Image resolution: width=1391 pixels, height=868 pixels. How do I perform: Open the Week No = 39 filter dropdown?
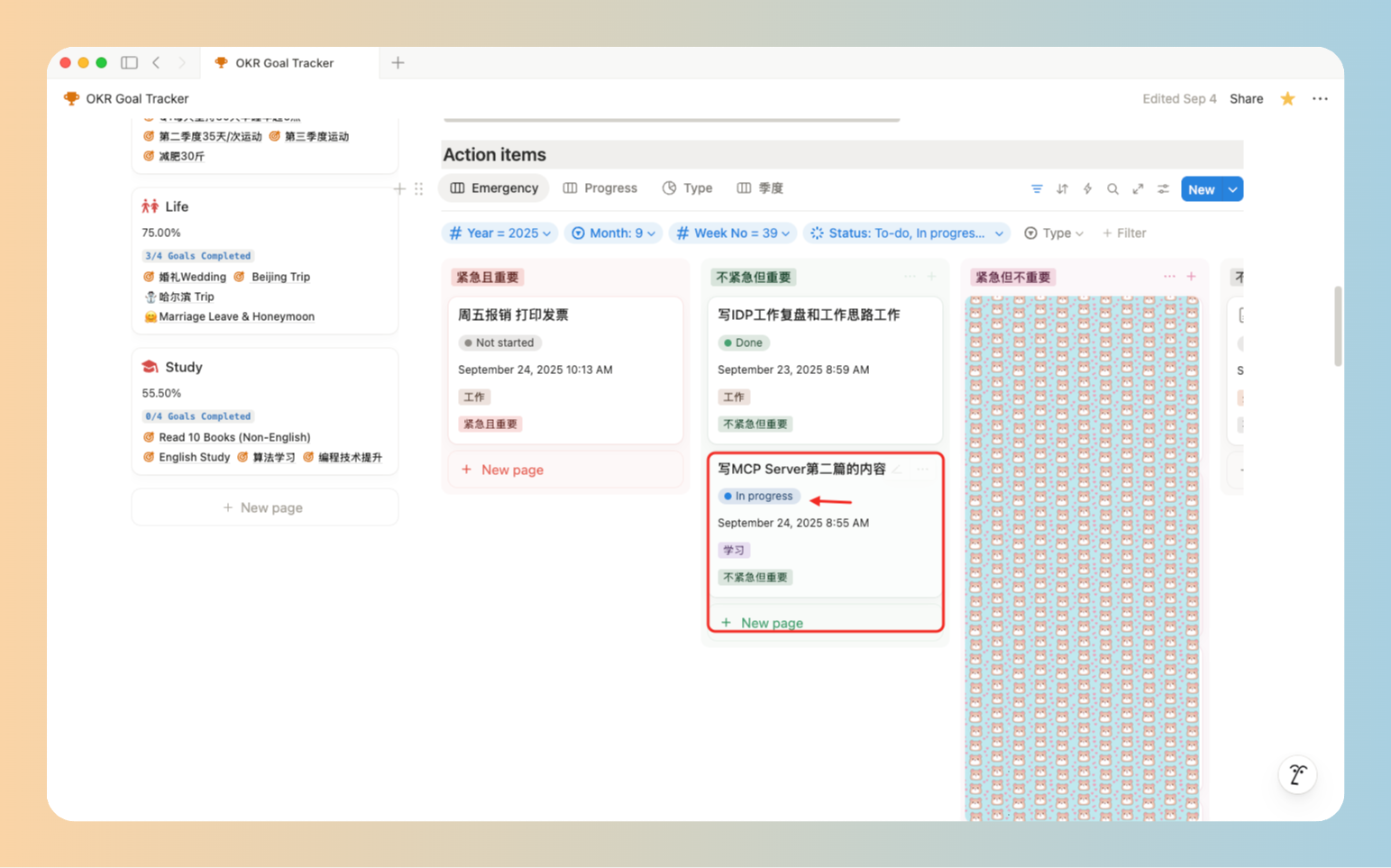pyautogui.click(x=733, y=233)
